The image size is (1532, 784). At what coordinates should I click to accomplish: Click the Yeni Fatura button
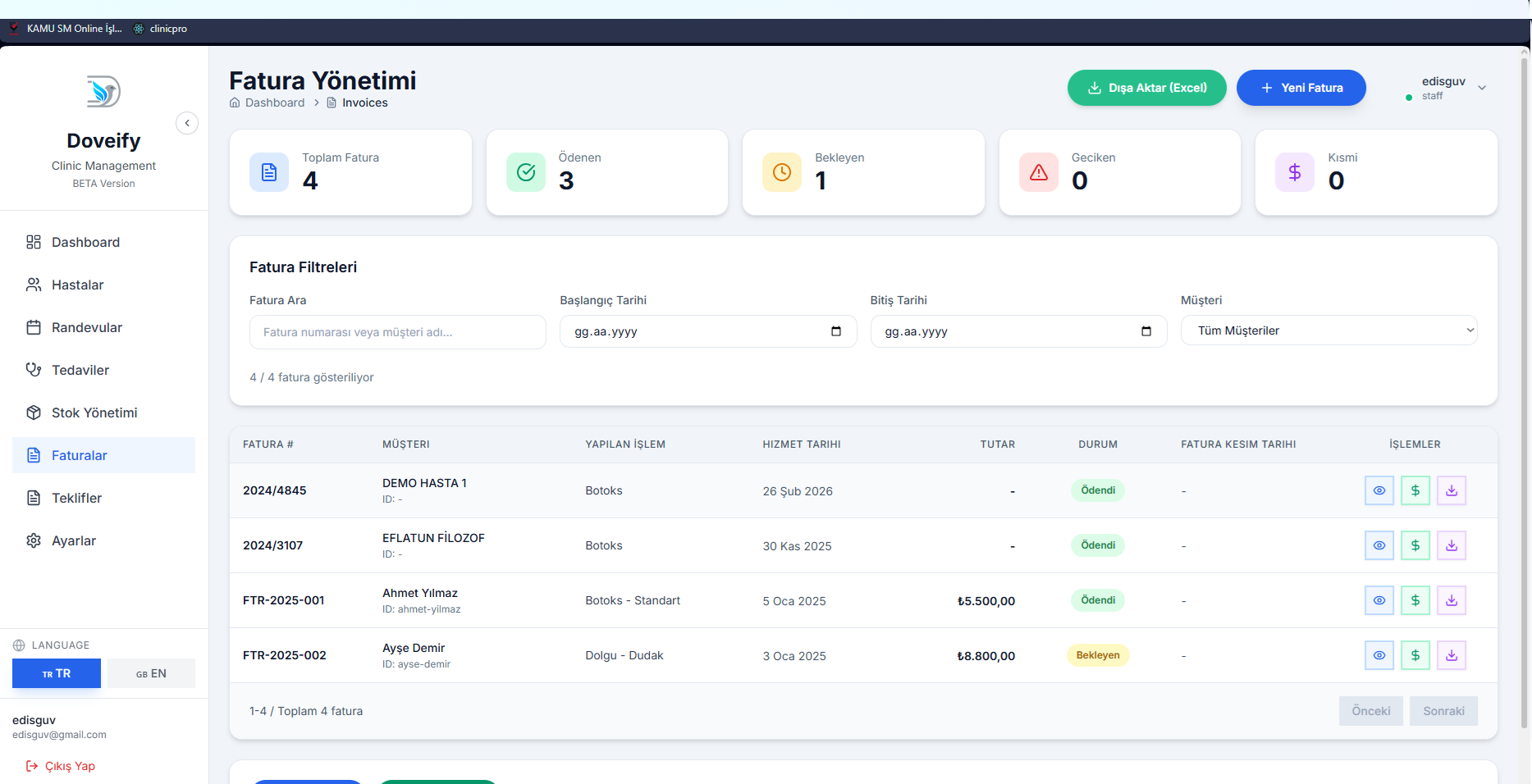1301,87
